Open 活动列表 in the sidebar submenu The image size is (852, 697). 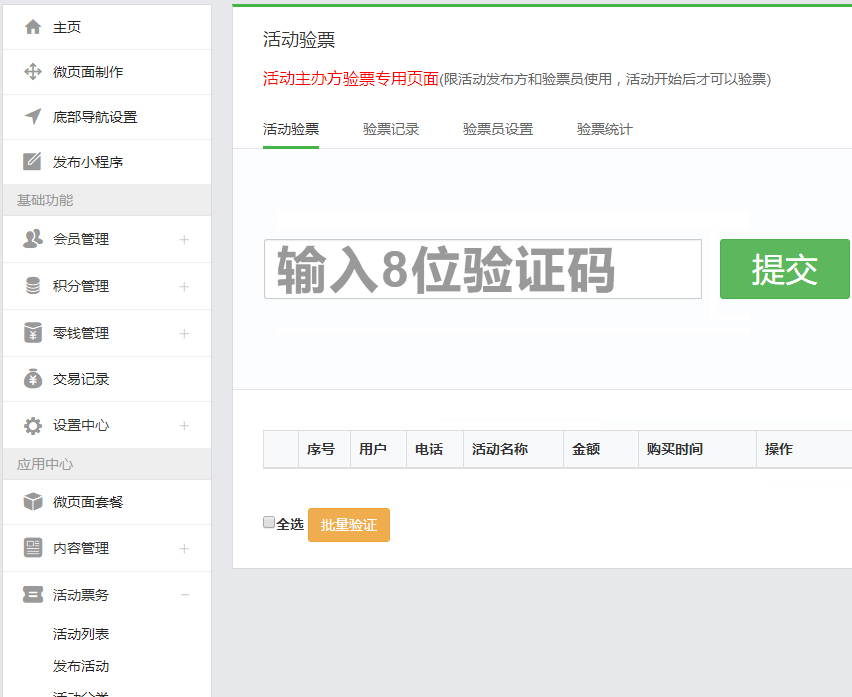click(81, 634)
